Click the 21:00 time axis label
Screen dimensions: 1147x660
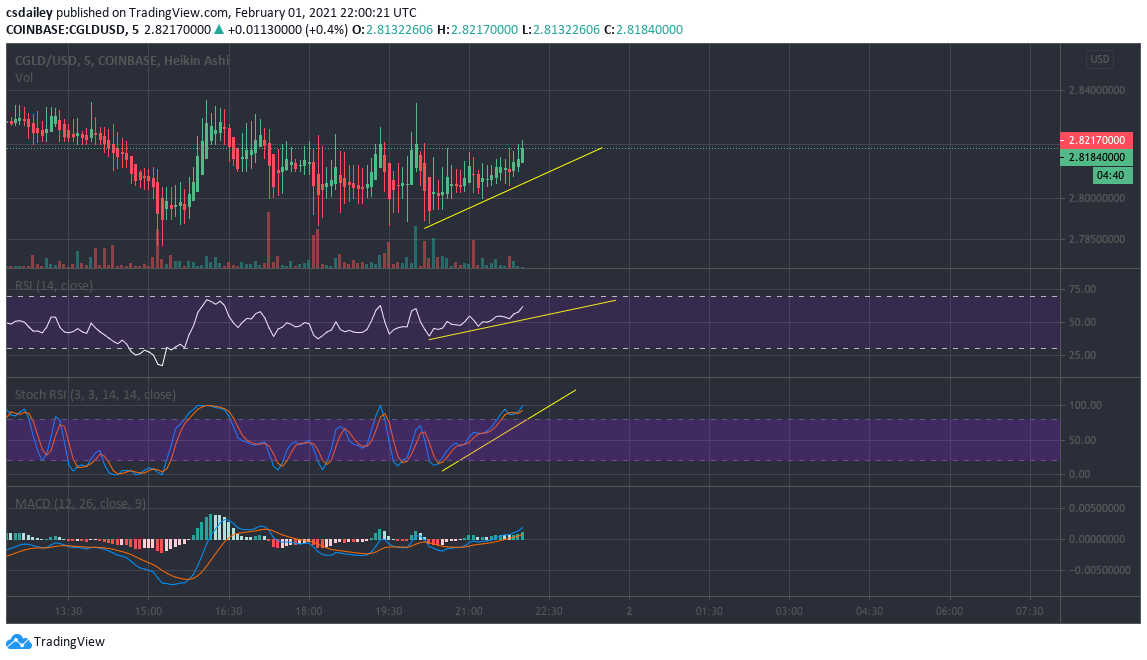coord(469,611)
